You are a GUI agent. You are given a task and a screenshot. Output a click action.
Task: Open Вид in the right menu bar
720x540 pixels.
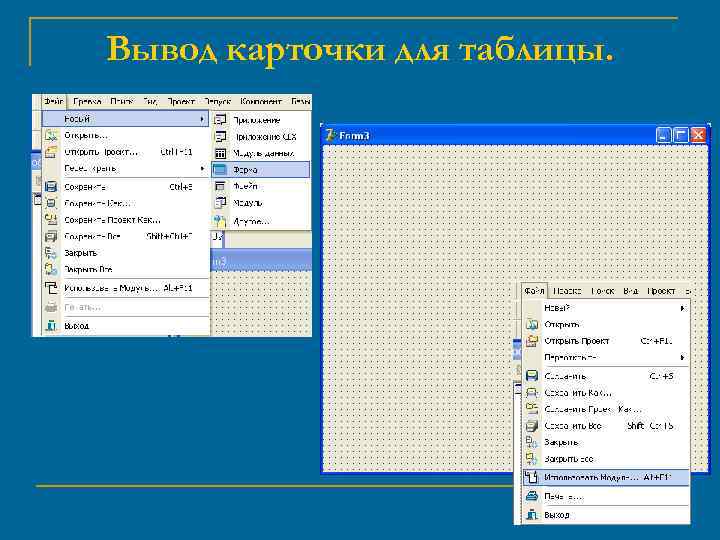(x=630, y=291)
